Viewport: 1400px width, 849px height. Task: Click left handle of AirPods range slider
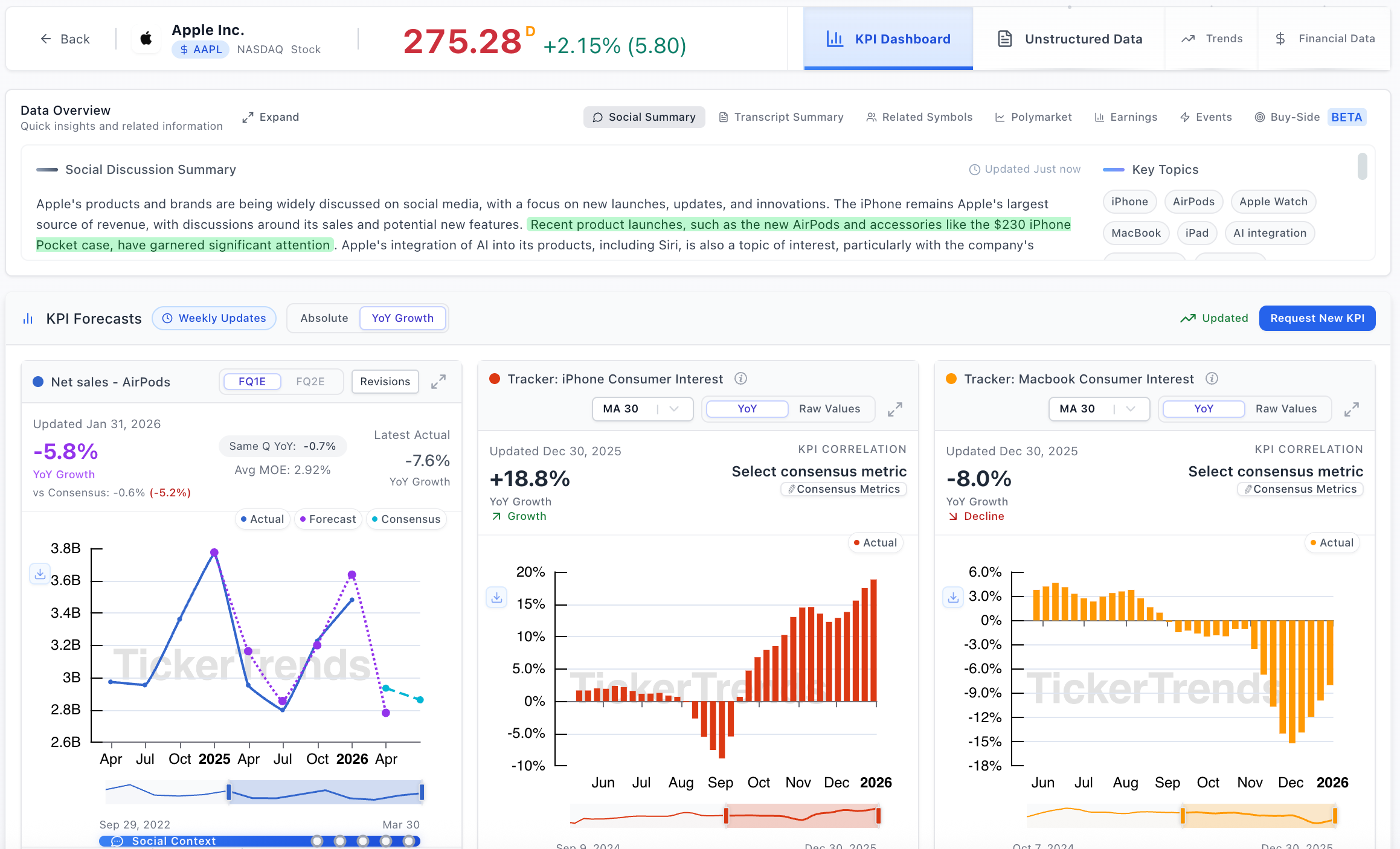[x=229, y=792]
